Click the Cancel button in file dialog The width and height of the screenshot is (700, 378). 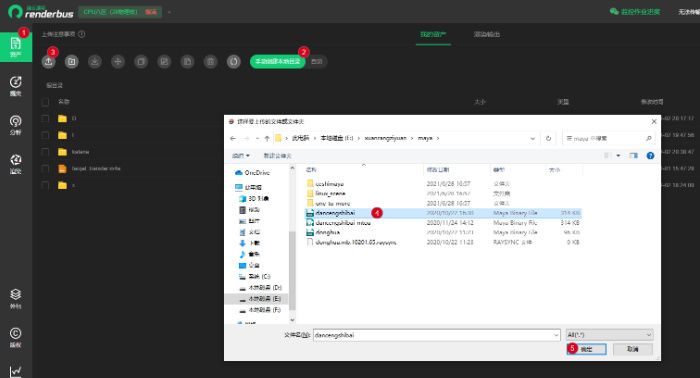[x=633, y=349]
